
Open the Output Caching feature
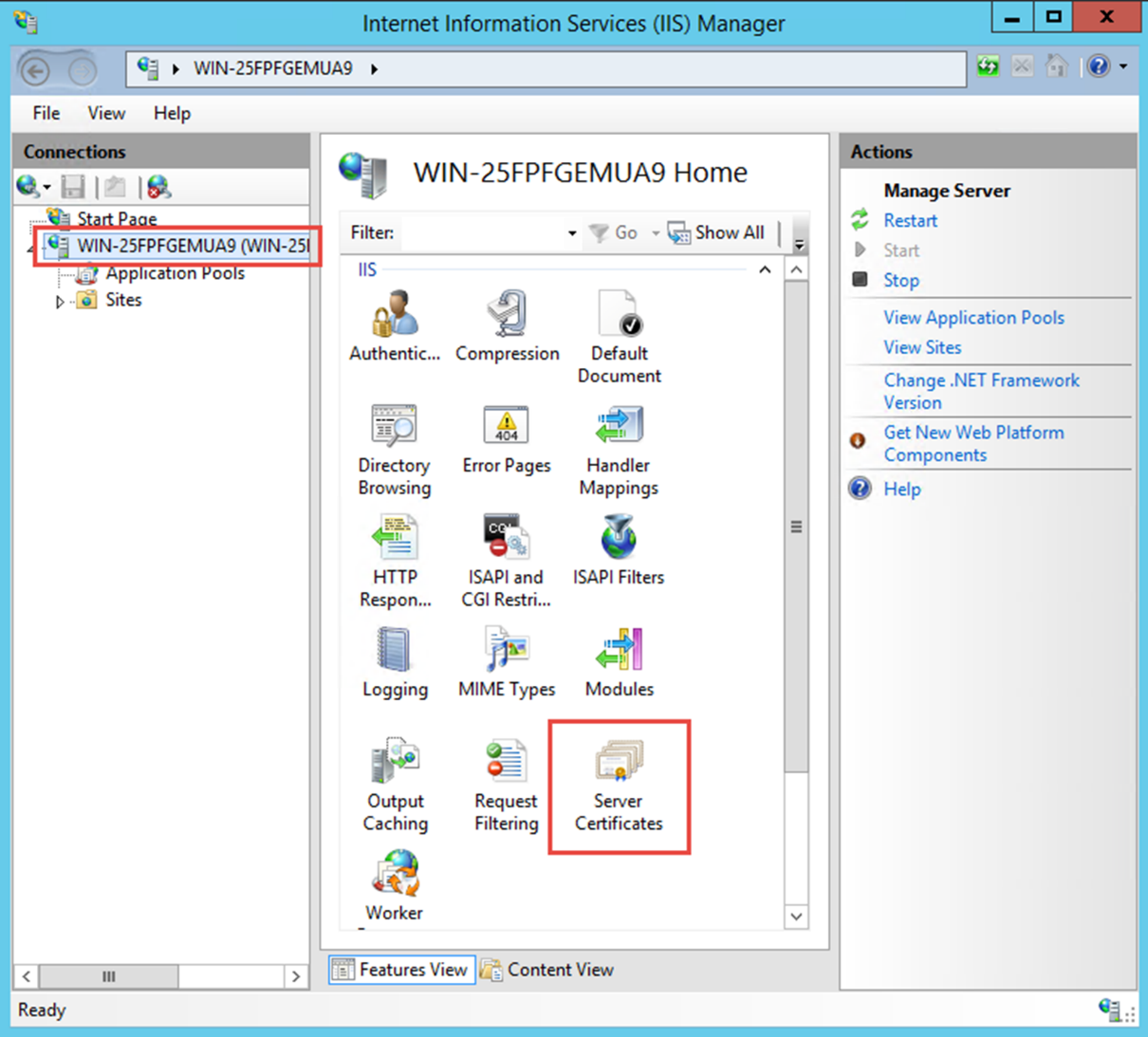coord(395,786)
